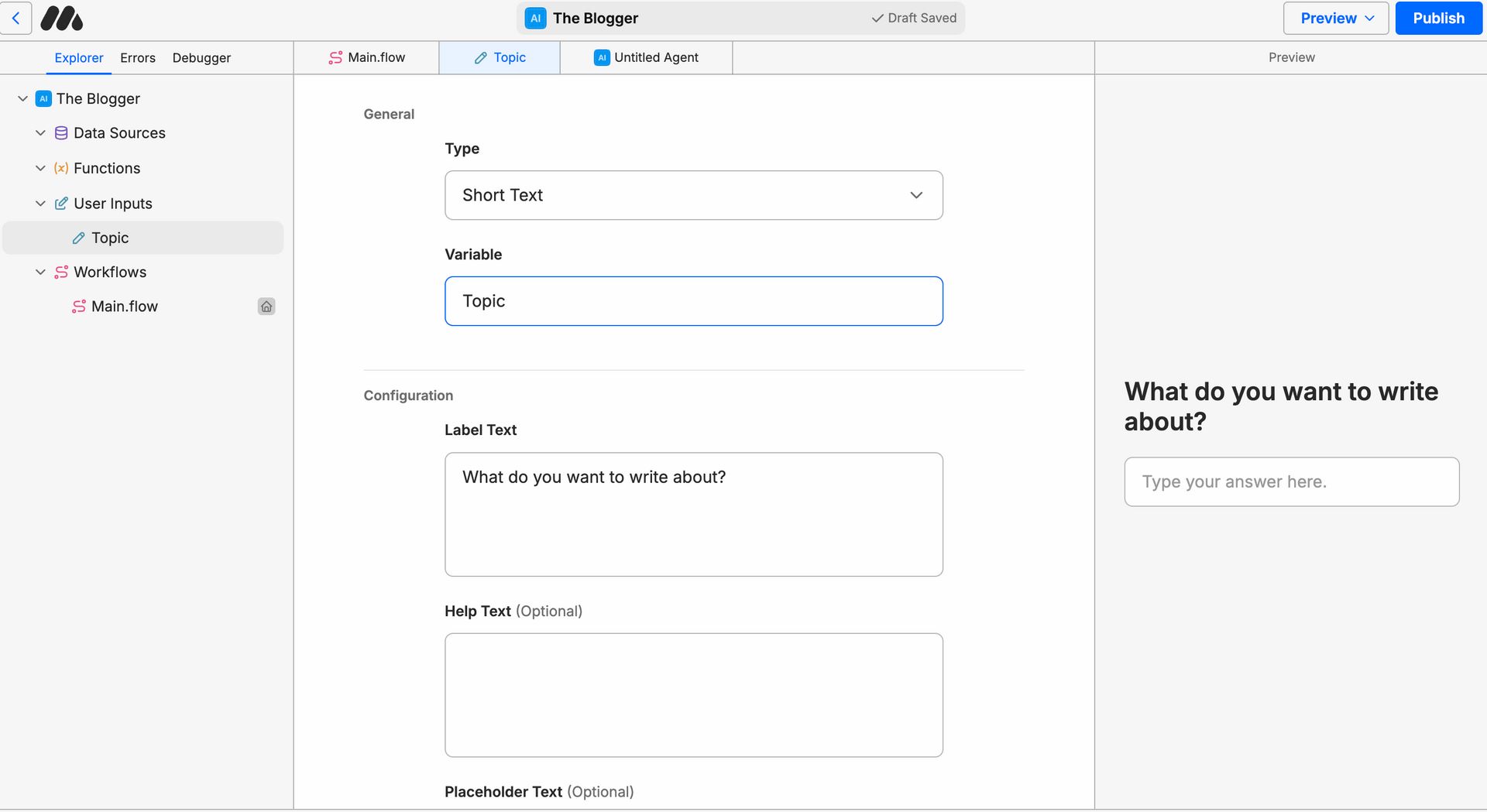Screen dimensions: 1487x812
Task: Click the Publish button
Action: point(1438,18)
